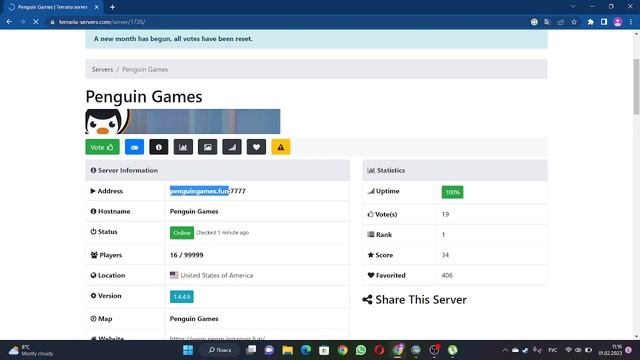Viewport: 640px width, 360px height.
Task: Open Microsoft Edge from the taskbar
Action: point(306,350)
